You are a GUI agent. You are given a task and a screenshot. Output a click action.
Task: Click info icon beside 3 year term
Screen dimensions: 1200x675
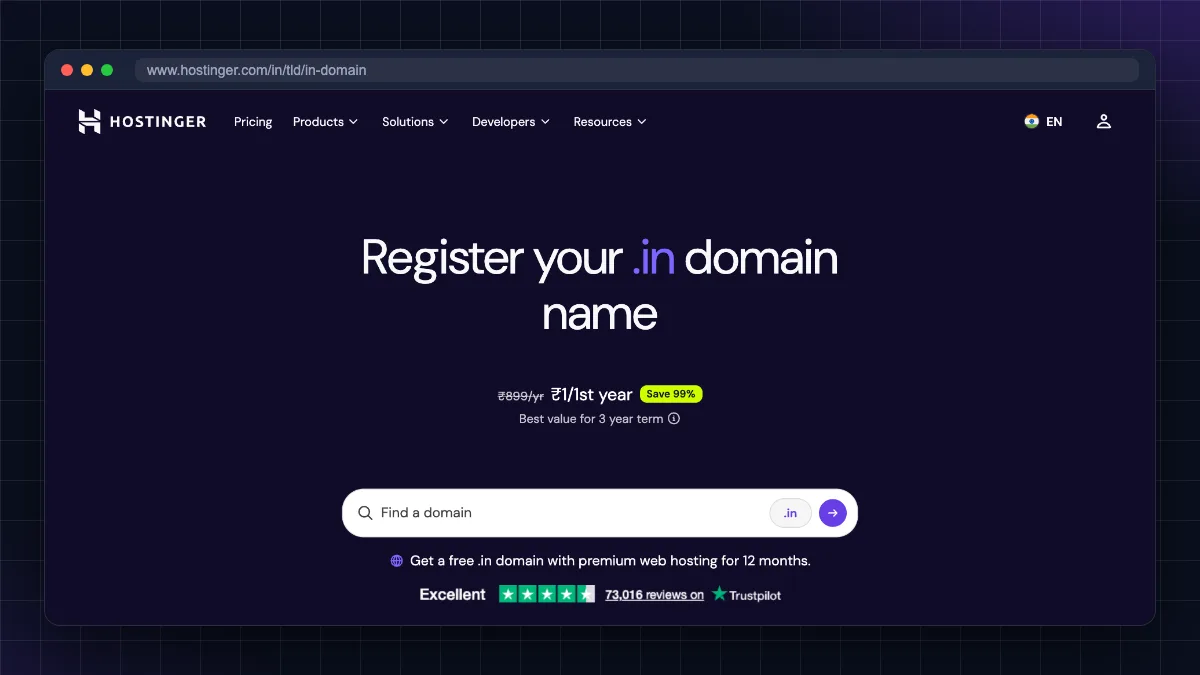[674, 419]
